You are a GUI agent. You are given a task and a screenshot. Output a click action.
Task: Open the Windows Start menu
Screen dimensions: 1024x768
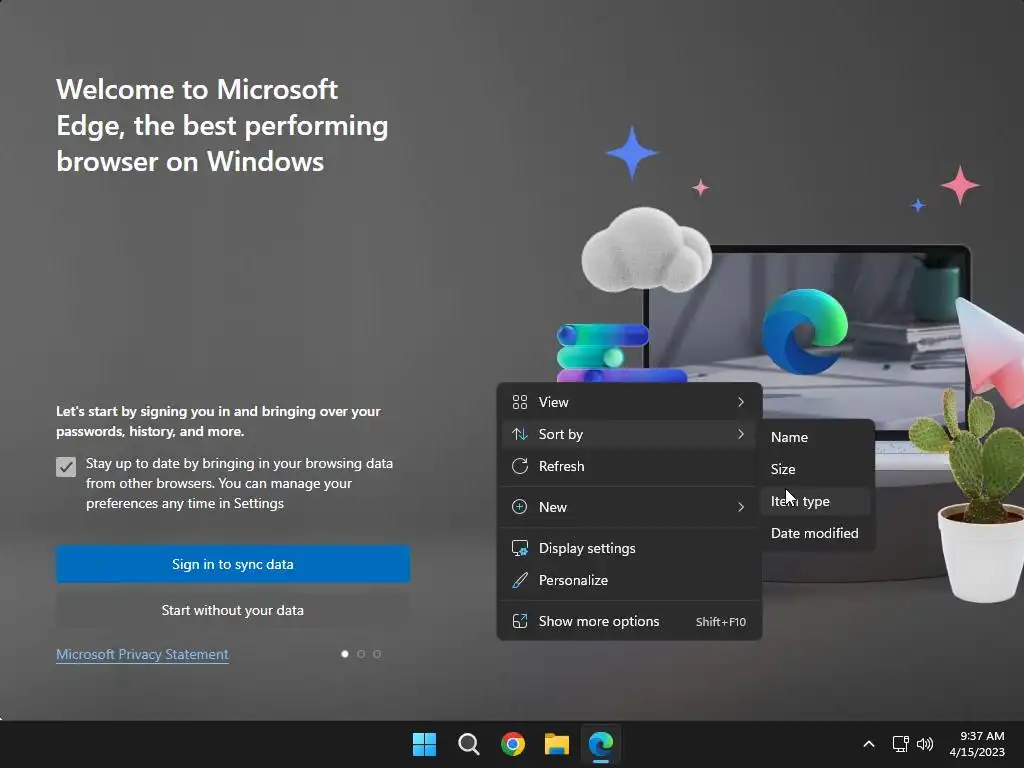[x=424, y=744]
